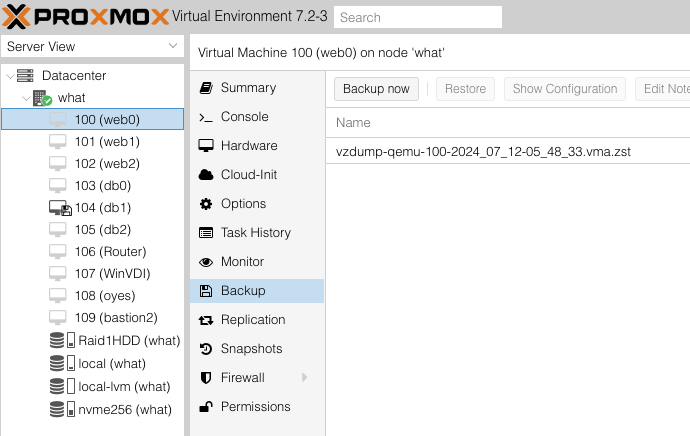Click the locked VM icon for 104 (db1)
Screen dimensions: 690x436
pyautogui.click(x=60, y=208)
